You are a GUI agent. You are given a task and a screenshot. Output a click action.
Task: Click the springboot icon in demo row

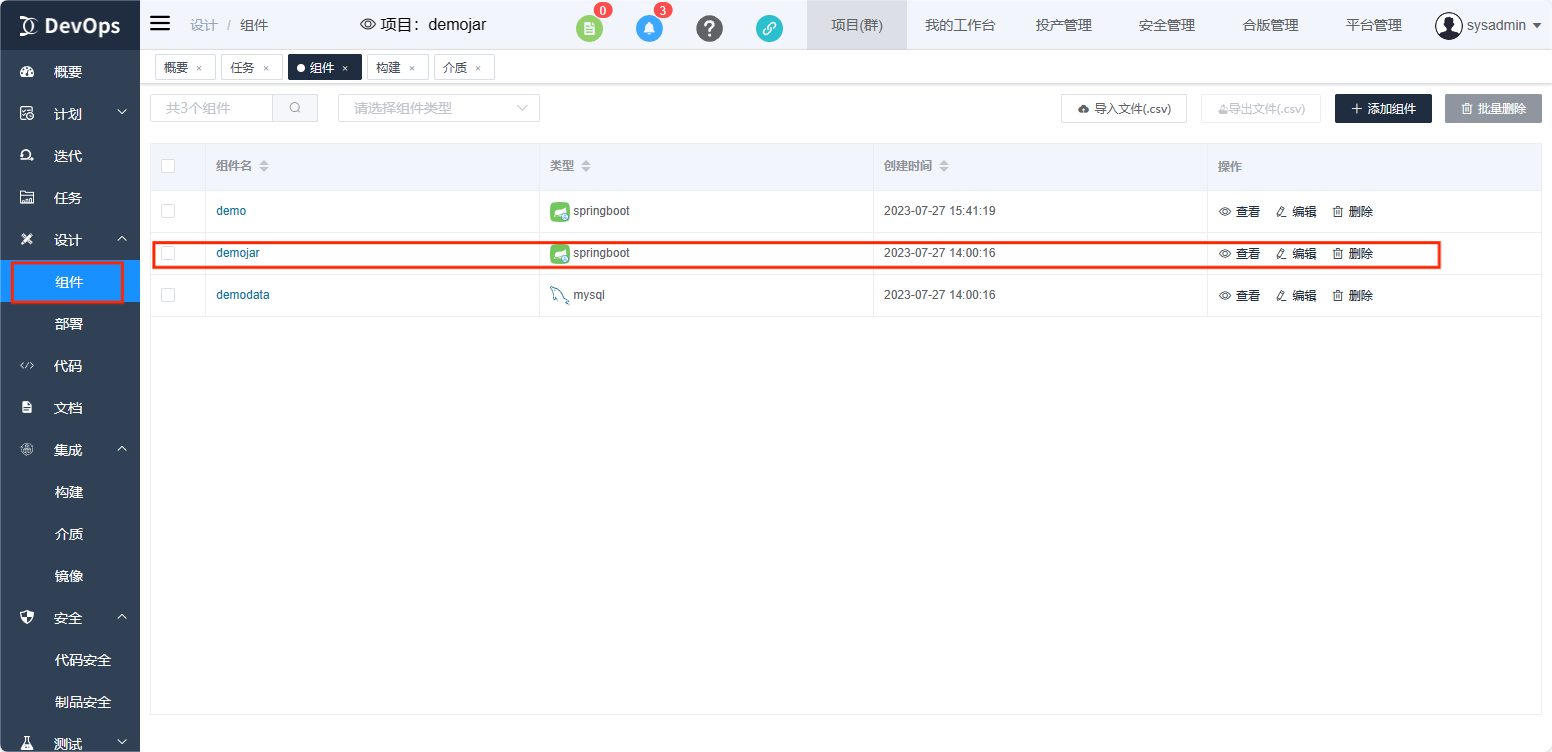(x=560, y=212)
